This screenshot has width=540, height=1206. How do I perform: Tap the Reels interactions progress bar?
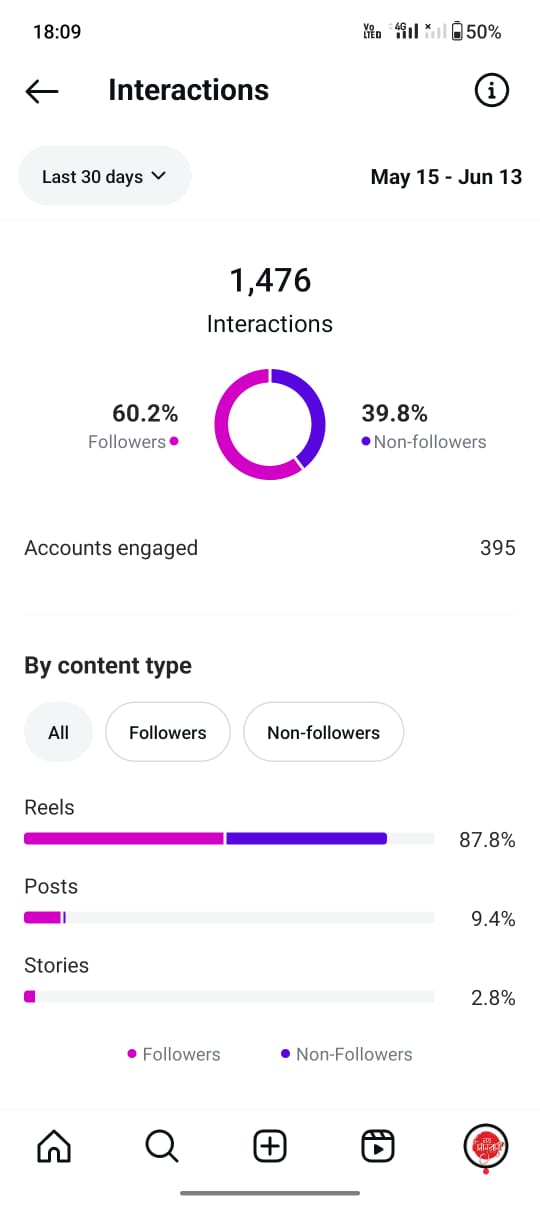tap(229, 839)
